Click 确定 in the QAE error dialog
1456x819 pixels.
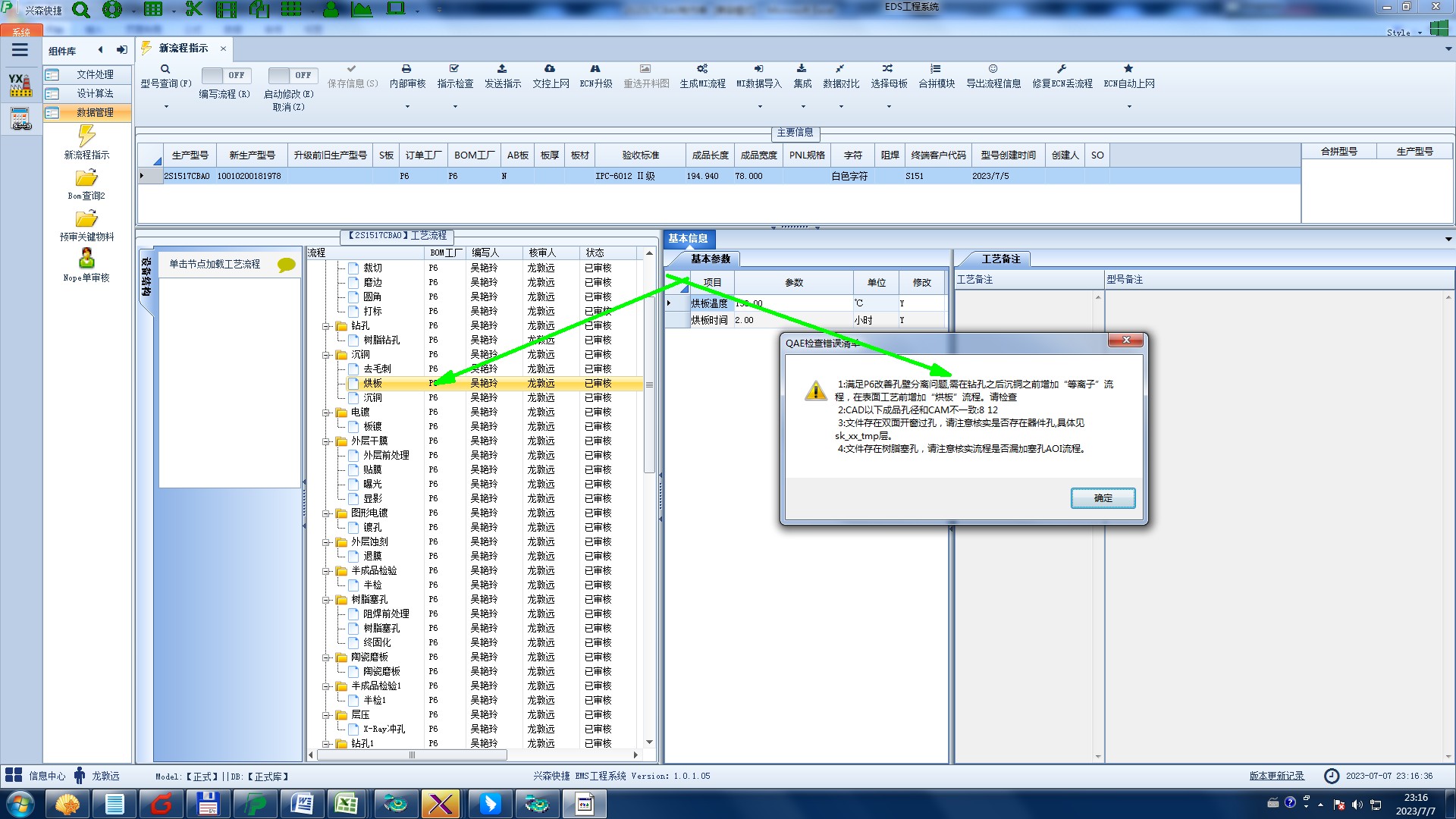[x=1103, y=498]
